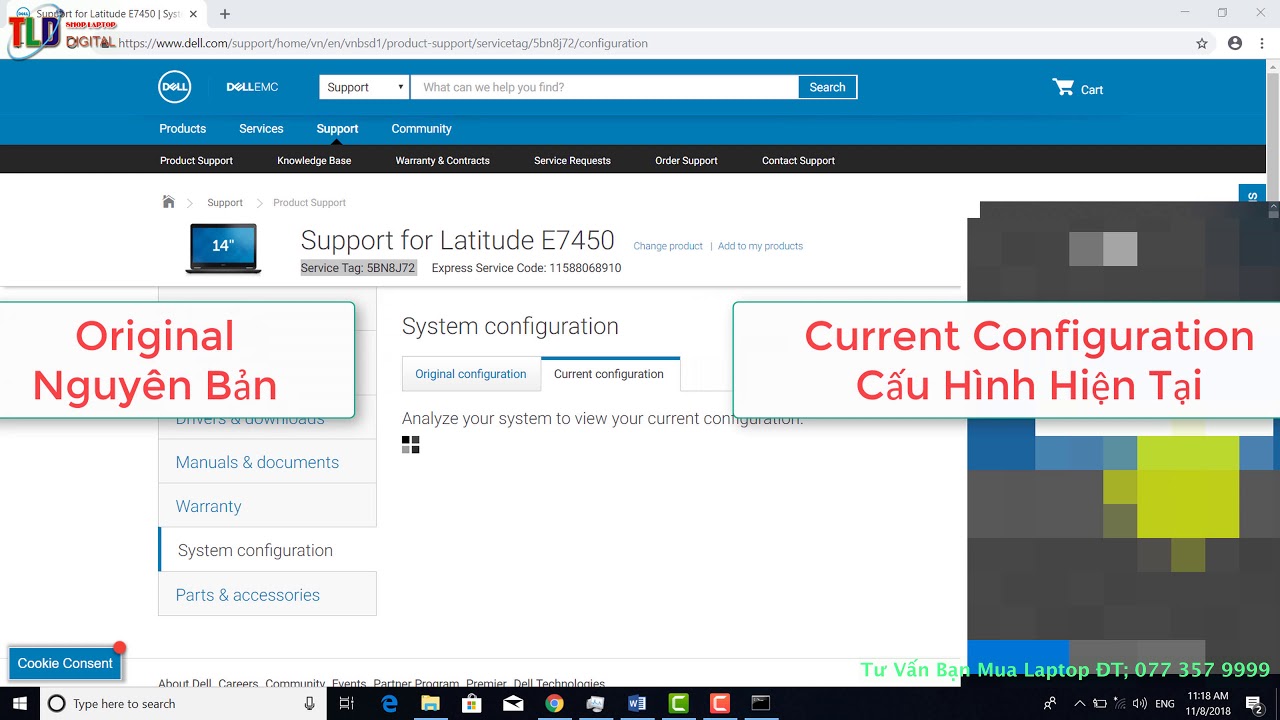The height and width of the screenshot is (720, 1280).
Task: Click the battery status tray icon
Action: [1100, 704]
